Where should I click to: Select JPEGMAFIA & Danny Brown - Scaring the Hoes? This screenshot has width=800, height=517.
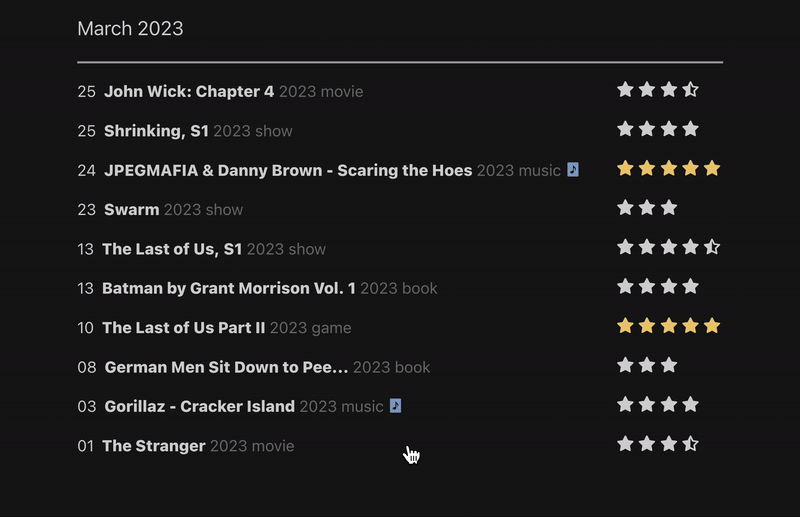(x=288, y=170)
